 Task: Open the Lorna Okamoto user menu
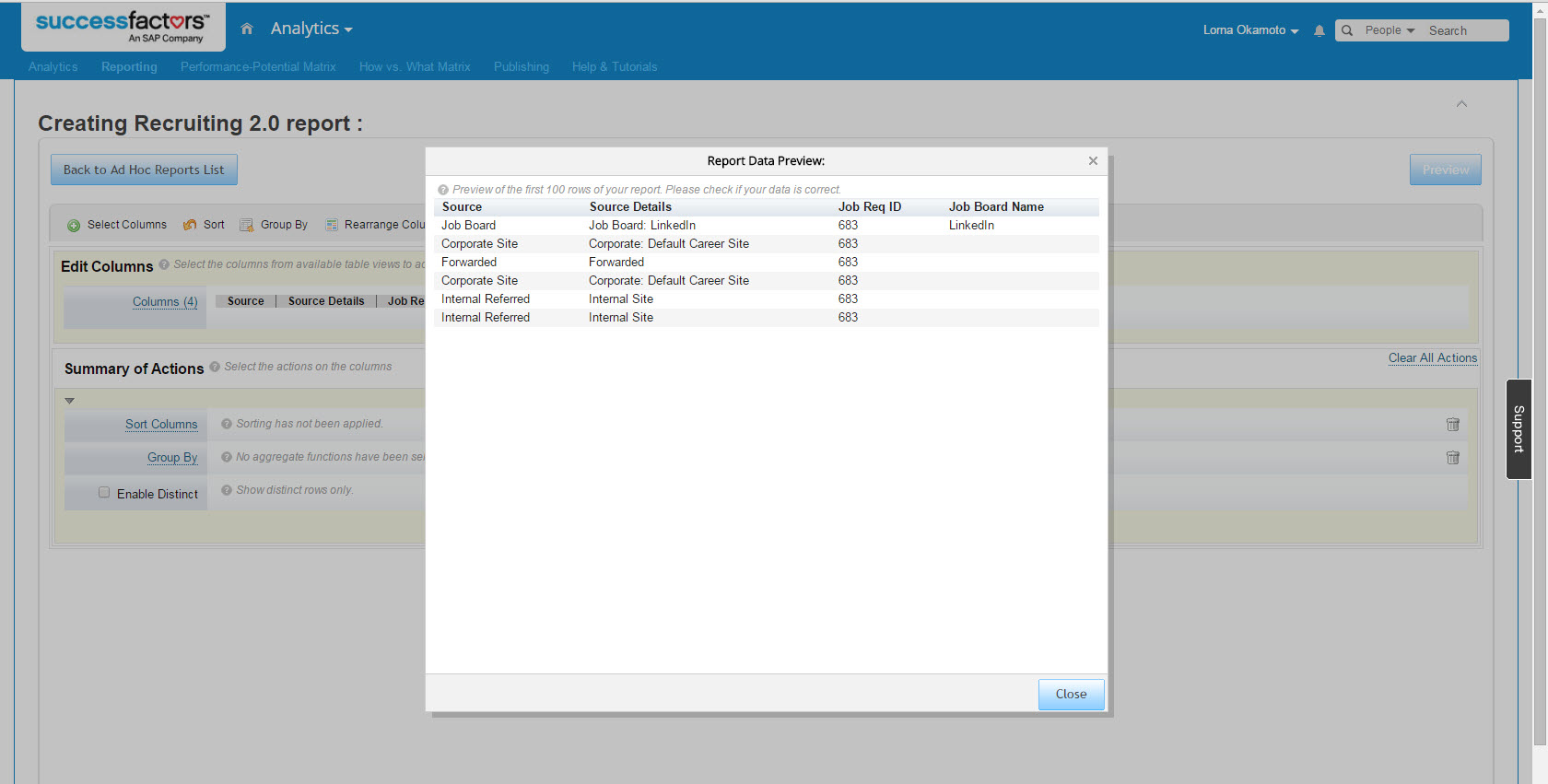tap(1250, 30)
